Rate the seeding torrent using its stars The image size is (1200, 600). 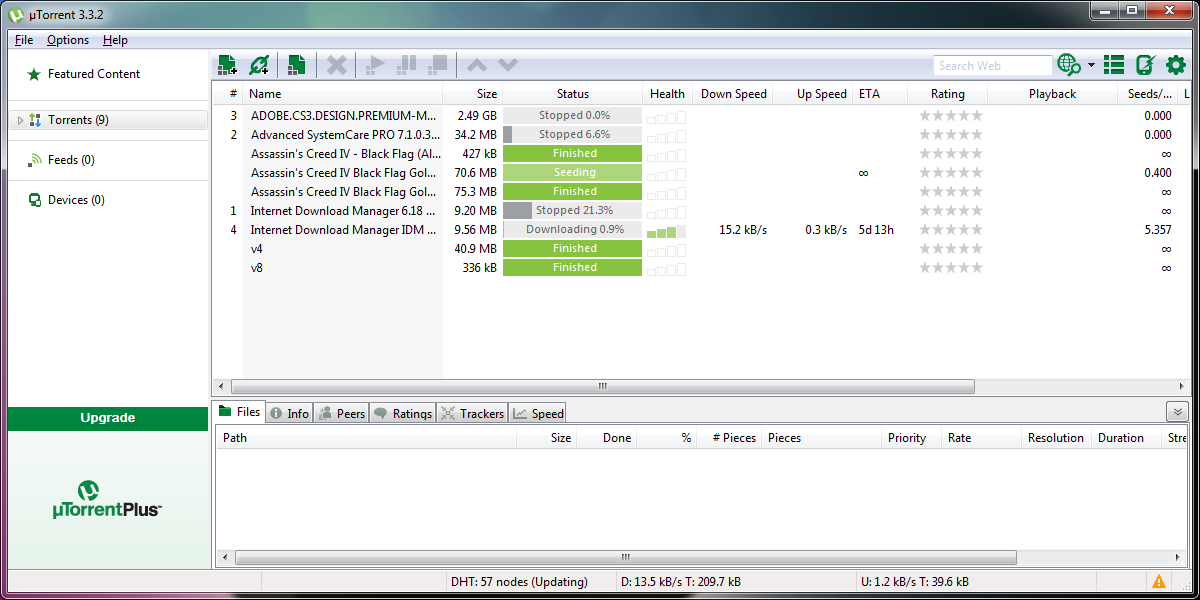(x=950, y=172)
